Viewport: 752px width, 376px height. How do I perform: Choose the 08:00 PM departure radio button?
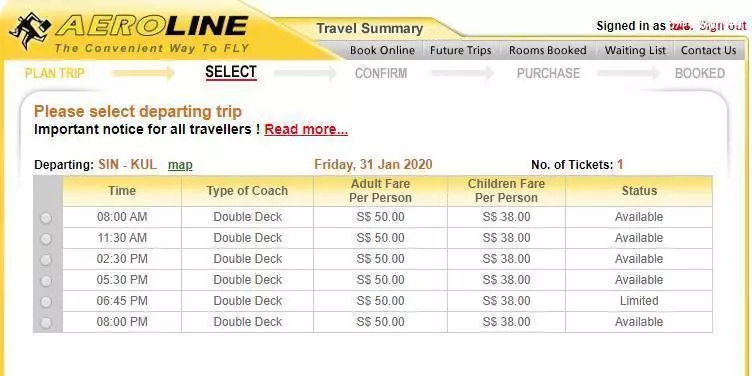coord(46,323)
